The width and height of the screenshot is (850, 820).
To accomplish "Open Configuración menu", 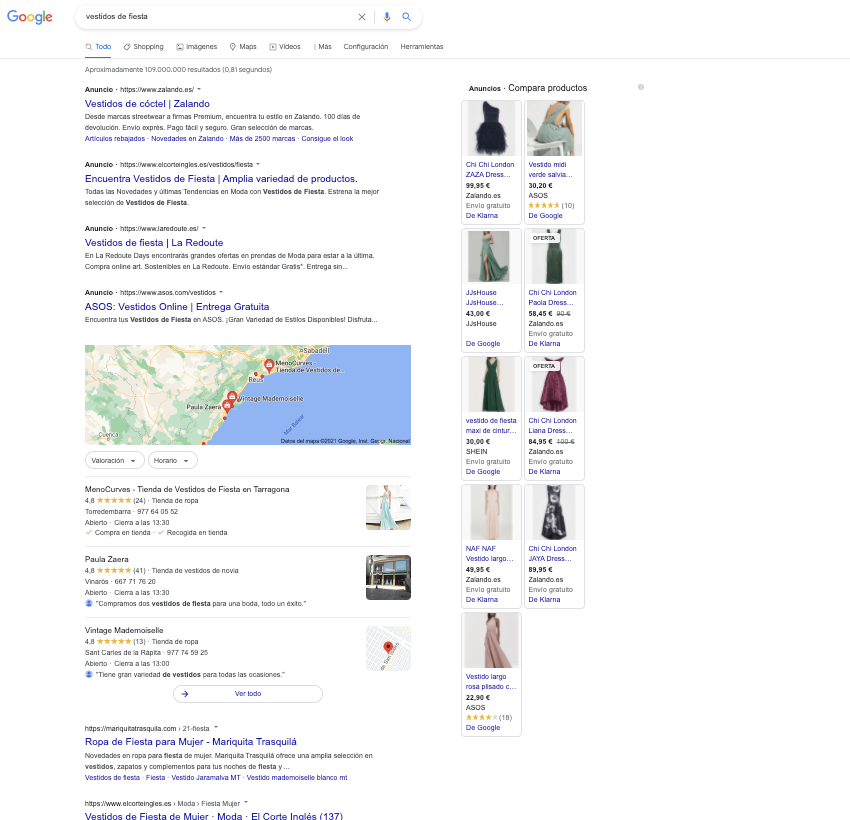I will point(366,47).
